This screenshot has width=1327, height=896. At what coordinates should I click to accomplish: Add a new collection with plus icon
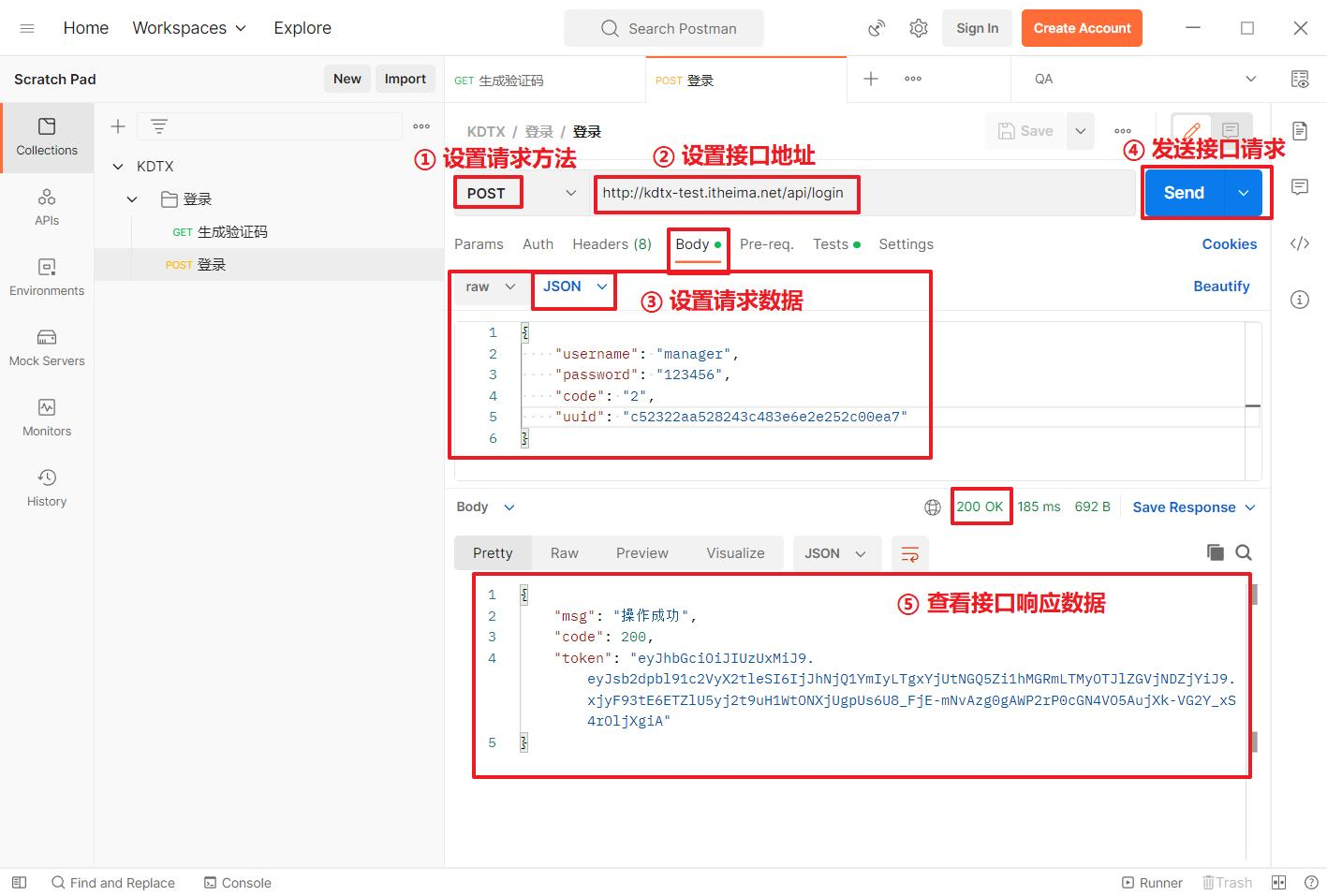(x=118, y=126)
